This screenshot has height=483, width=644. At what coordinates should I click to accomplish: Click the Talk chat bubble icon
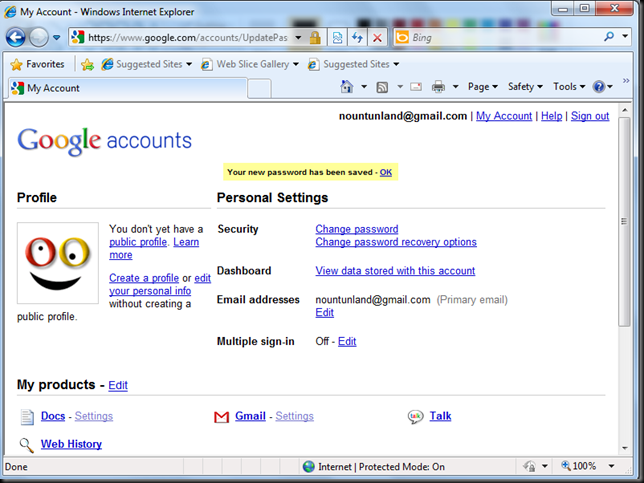[x=415, y=416]
